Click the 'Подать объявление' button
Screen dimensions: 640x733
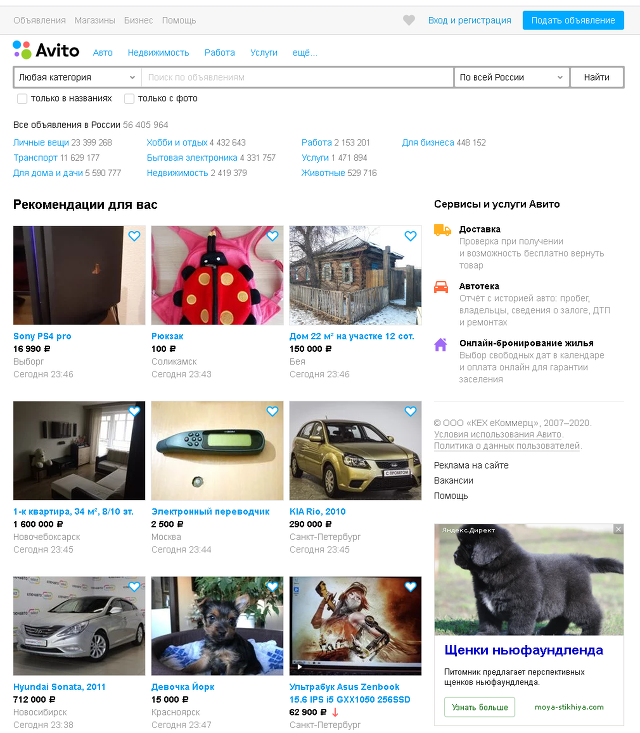point(573,21)
